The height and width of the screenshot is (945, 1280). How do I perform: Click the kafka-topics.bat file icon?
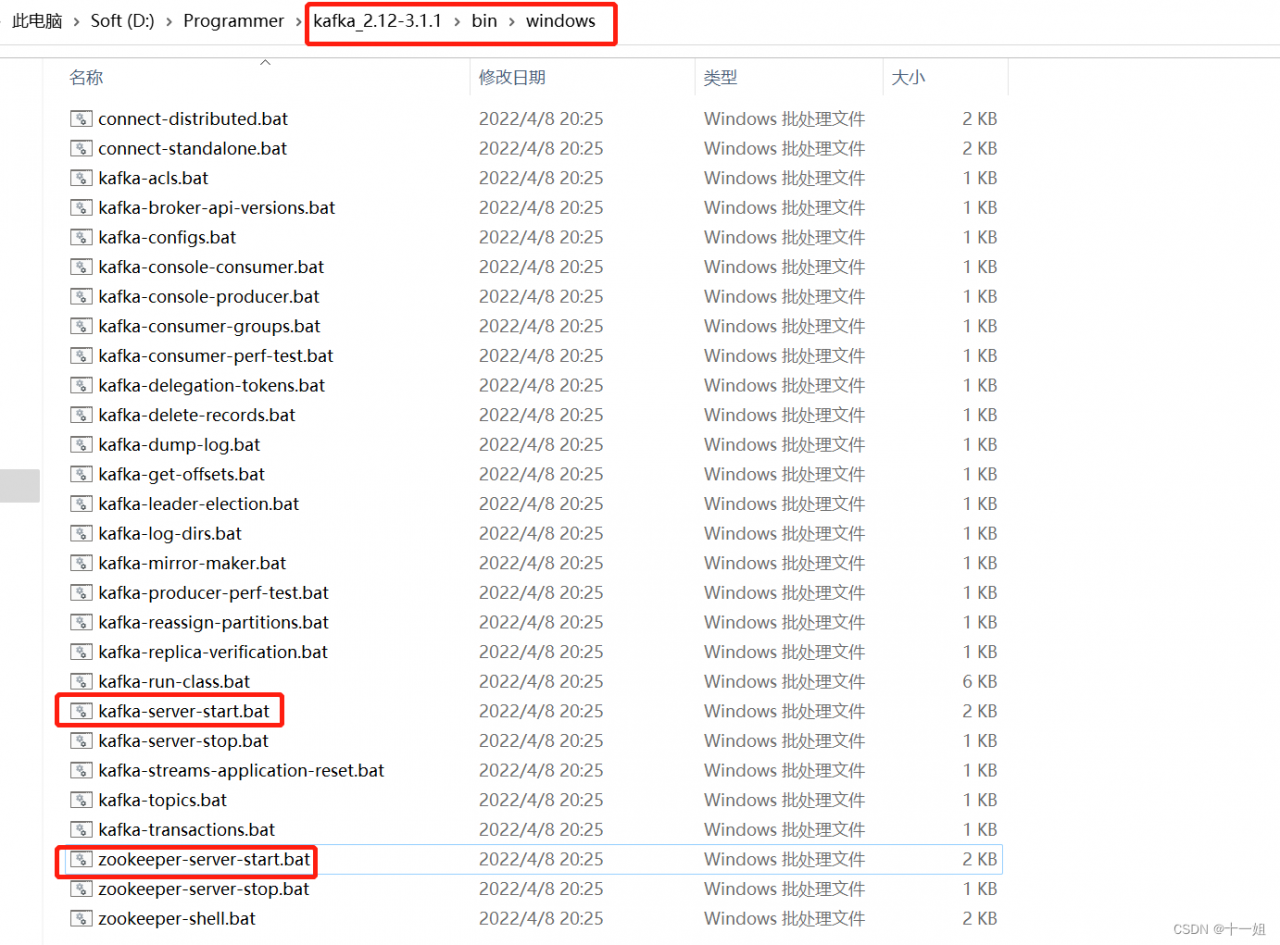(x=81, y=800)
